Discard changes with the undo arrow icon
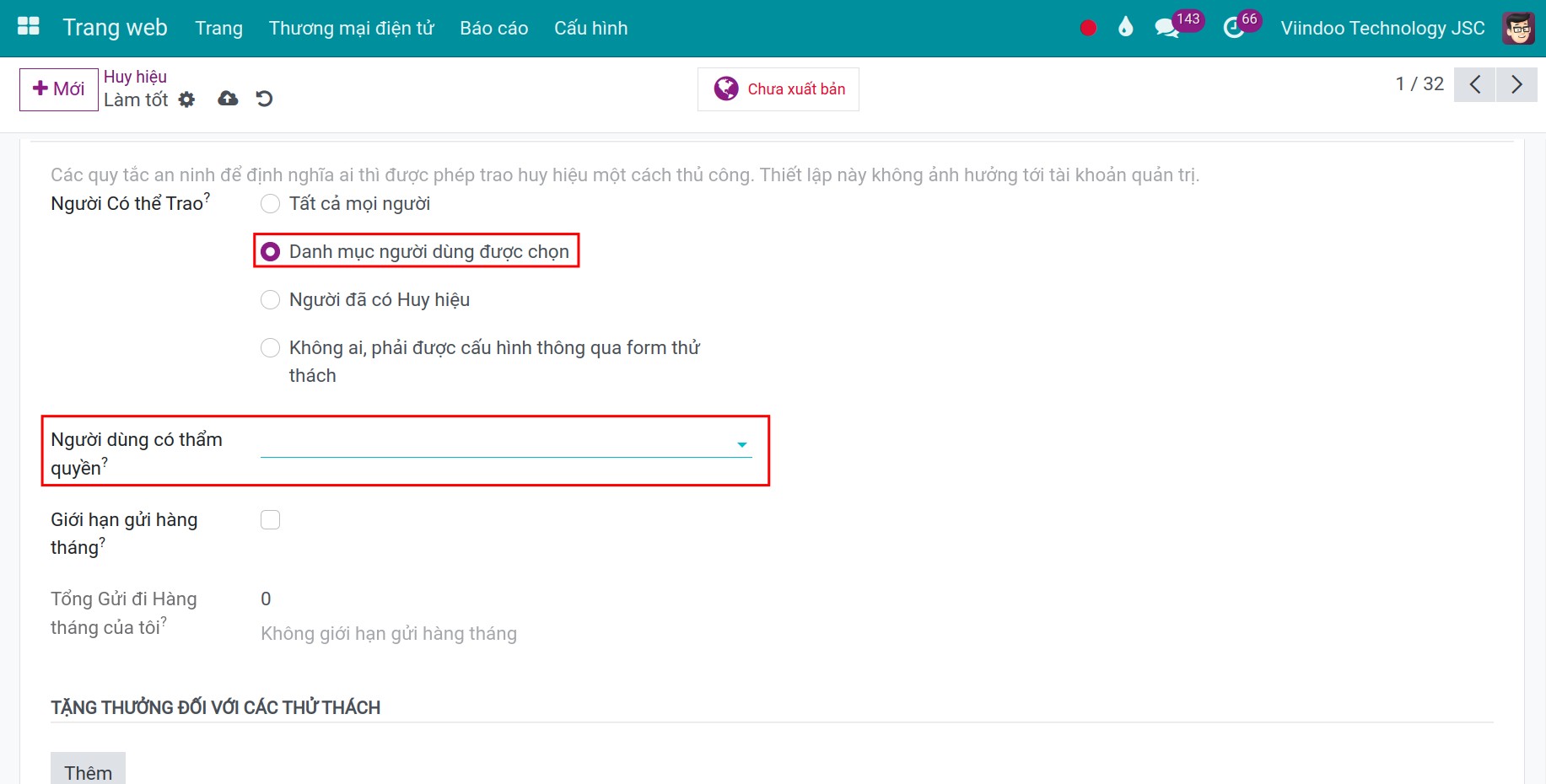Screen dimensions: 1546x784 coord(264,99)
